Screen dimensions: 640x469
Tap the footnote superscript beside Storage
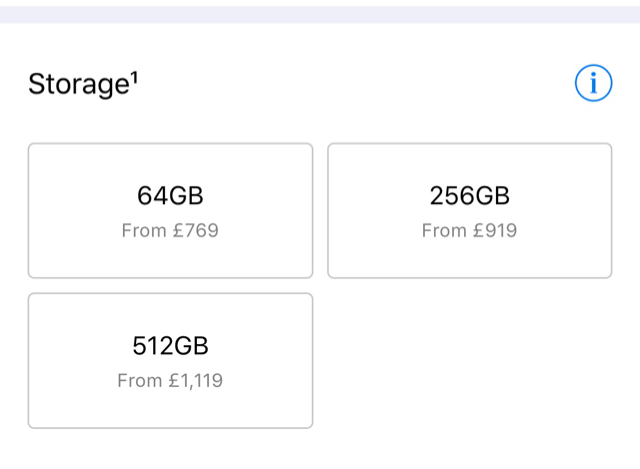click(x=132, y=77)
